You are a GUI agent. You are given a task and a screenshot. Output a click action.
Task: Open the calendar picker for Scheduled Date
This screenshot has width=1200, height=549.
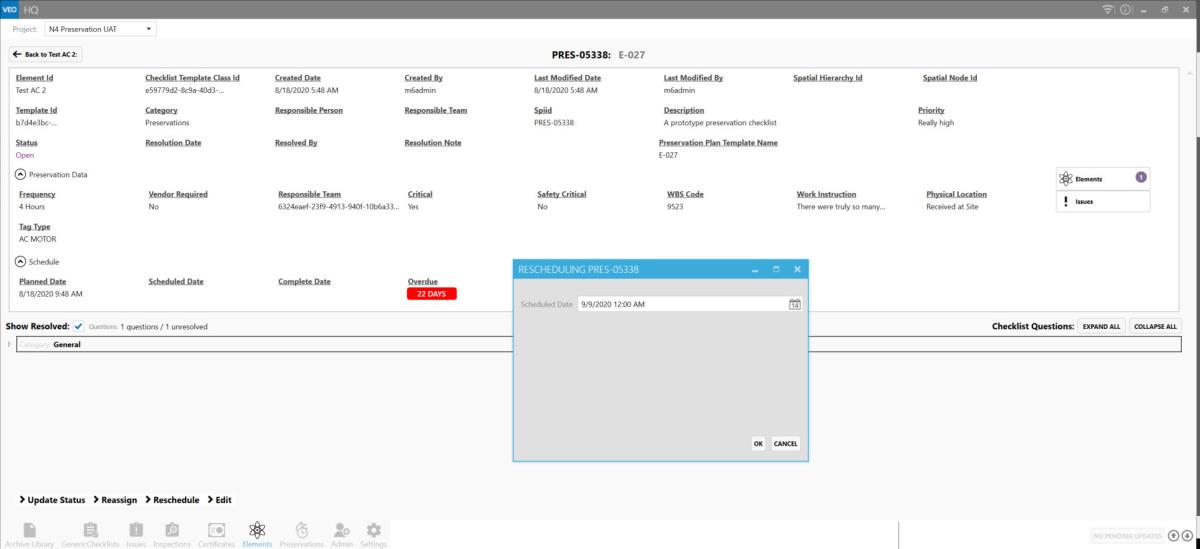pyautogui.click(x=795, y=304)
